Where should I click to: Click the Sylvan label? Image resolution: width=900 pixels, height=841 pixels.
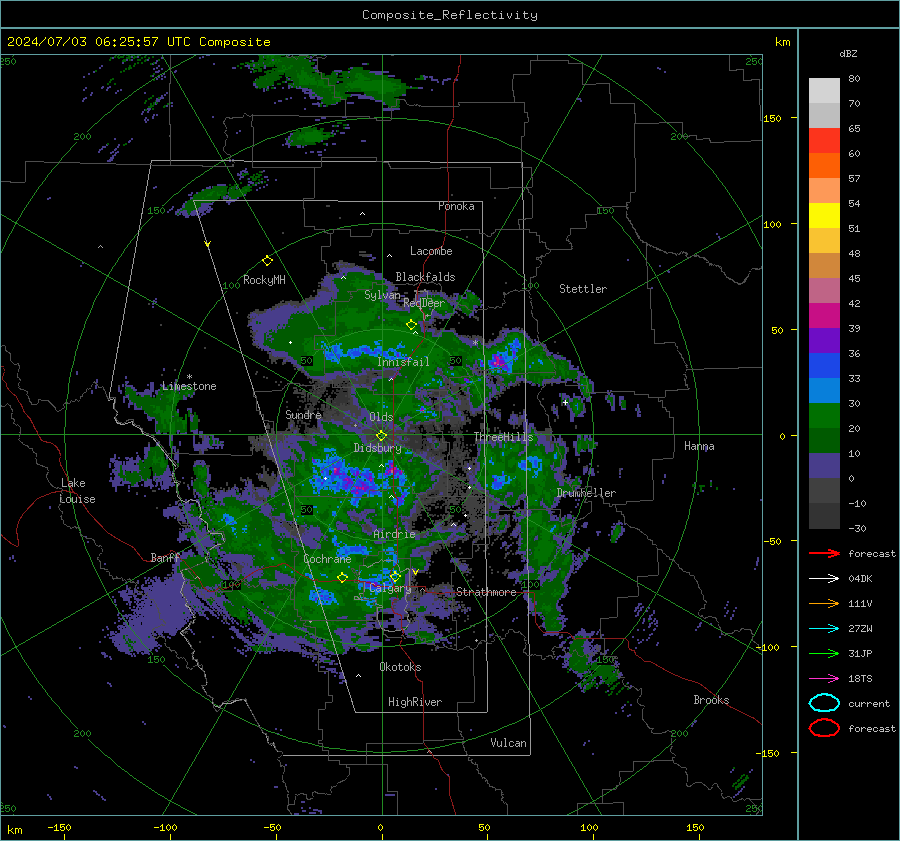[x=382, y=295]
